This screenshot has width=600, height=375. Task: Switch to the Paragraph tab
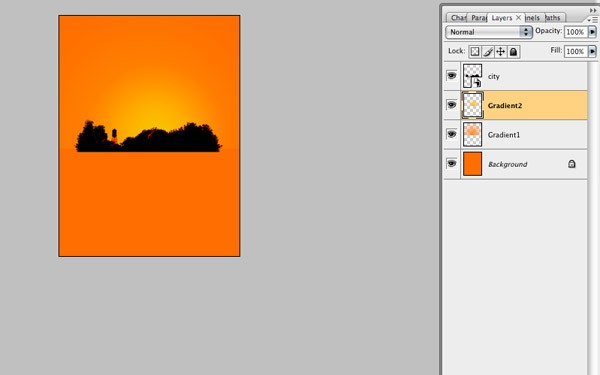click(x=478, y=18)
